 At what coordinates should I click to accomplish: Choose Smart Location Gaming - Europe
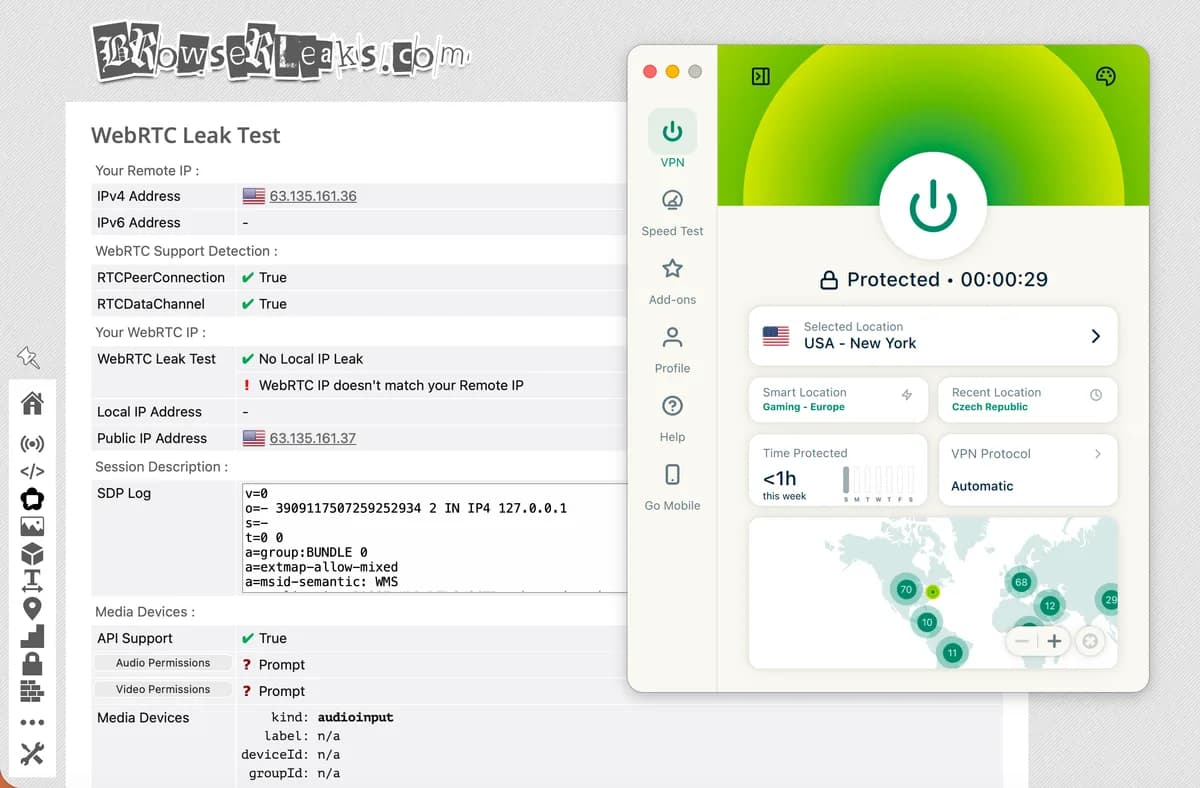(x=838, y=399)
